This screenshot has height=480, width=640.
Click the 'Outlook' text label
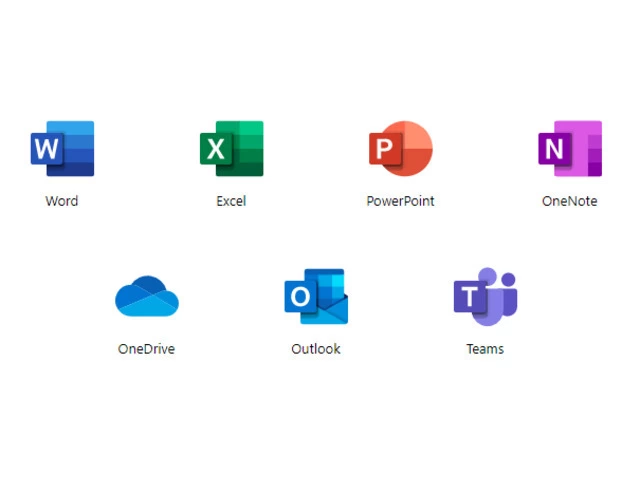pos(316,349)
